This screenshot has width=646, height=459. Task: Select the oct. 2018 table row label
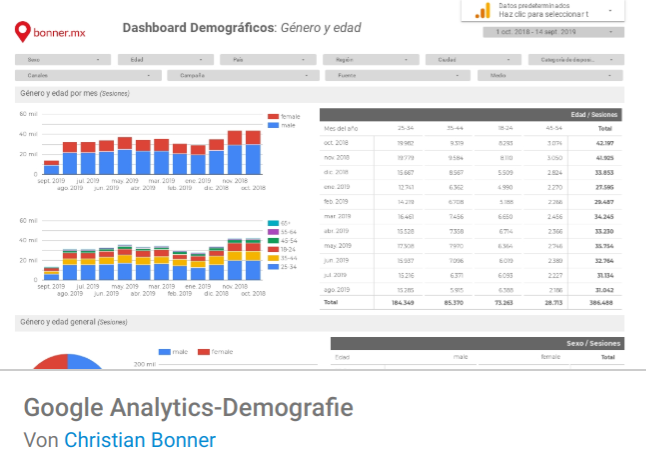pos(336,143)
